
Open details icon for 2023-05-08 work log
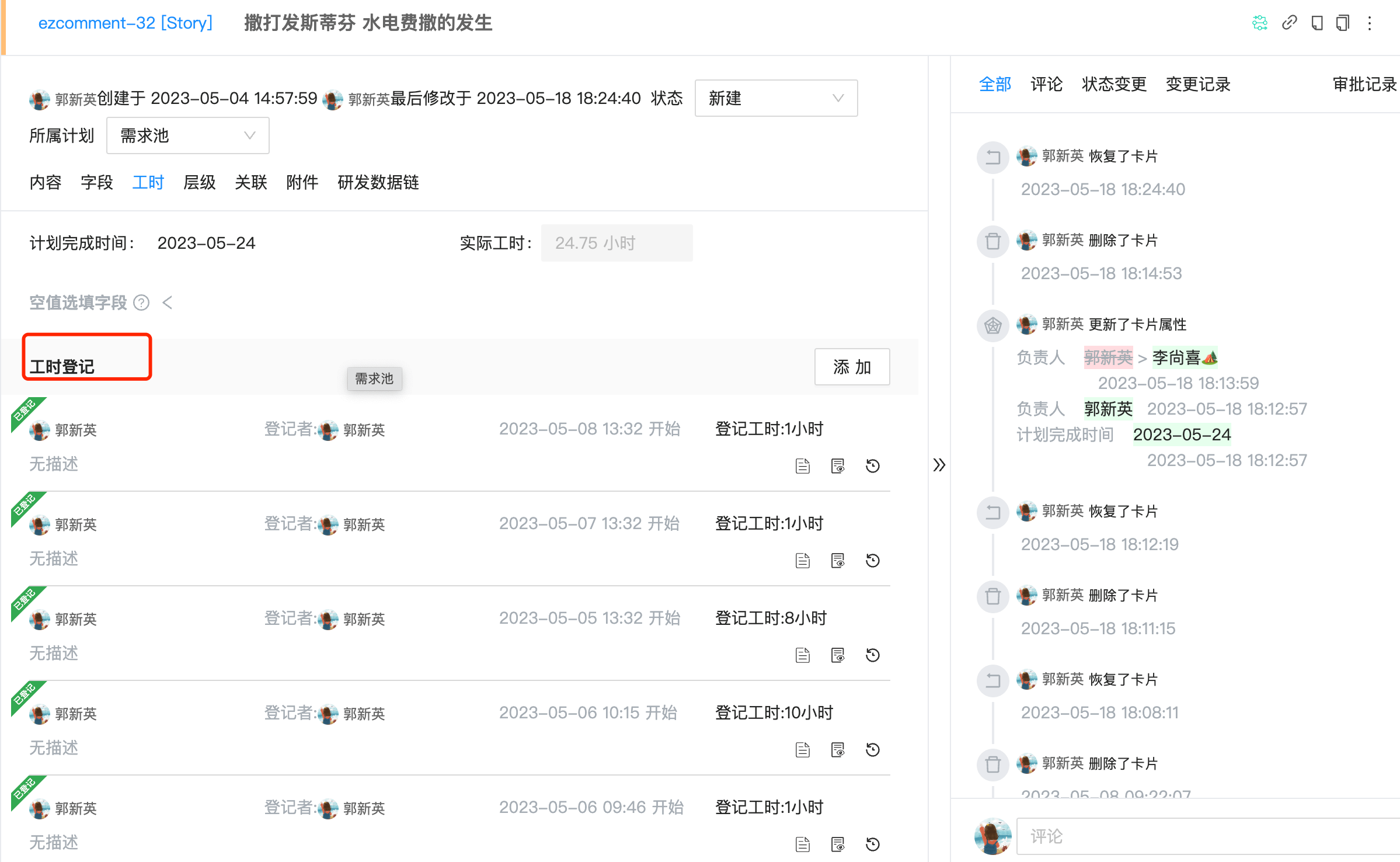pyautogui.click(x=803, y=466)
